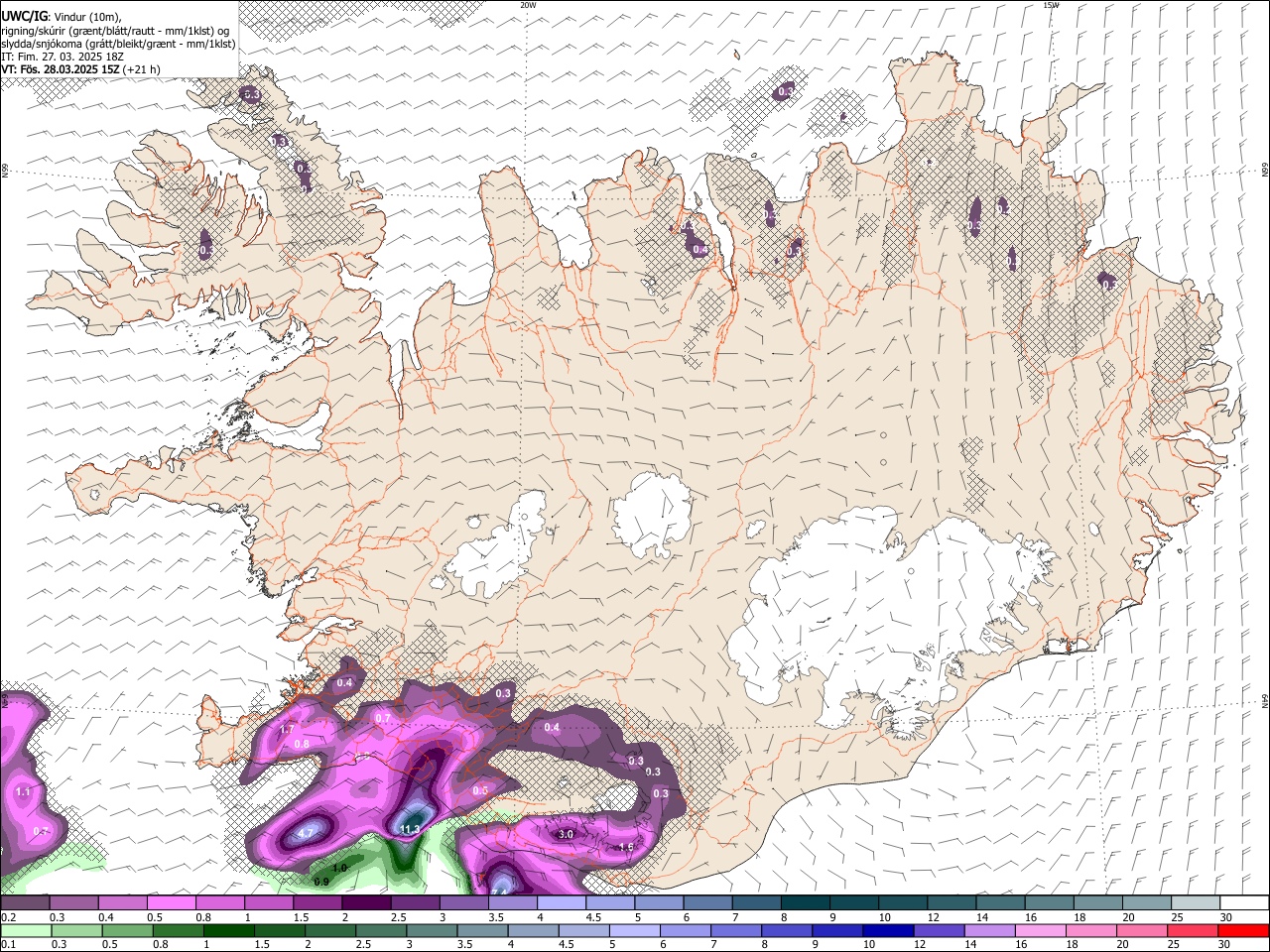
Task: Click the 3.0 value label on the south coast
Action: pos(567,835)
